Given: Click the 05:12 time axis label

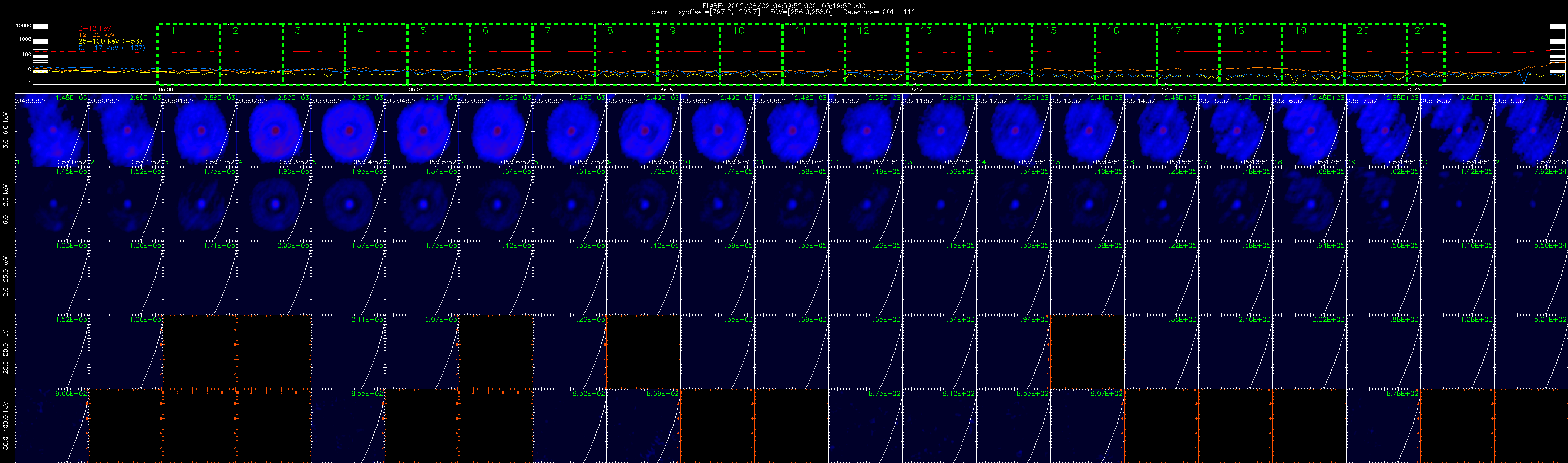Looking at the screenshot, I should pos(916,90).
